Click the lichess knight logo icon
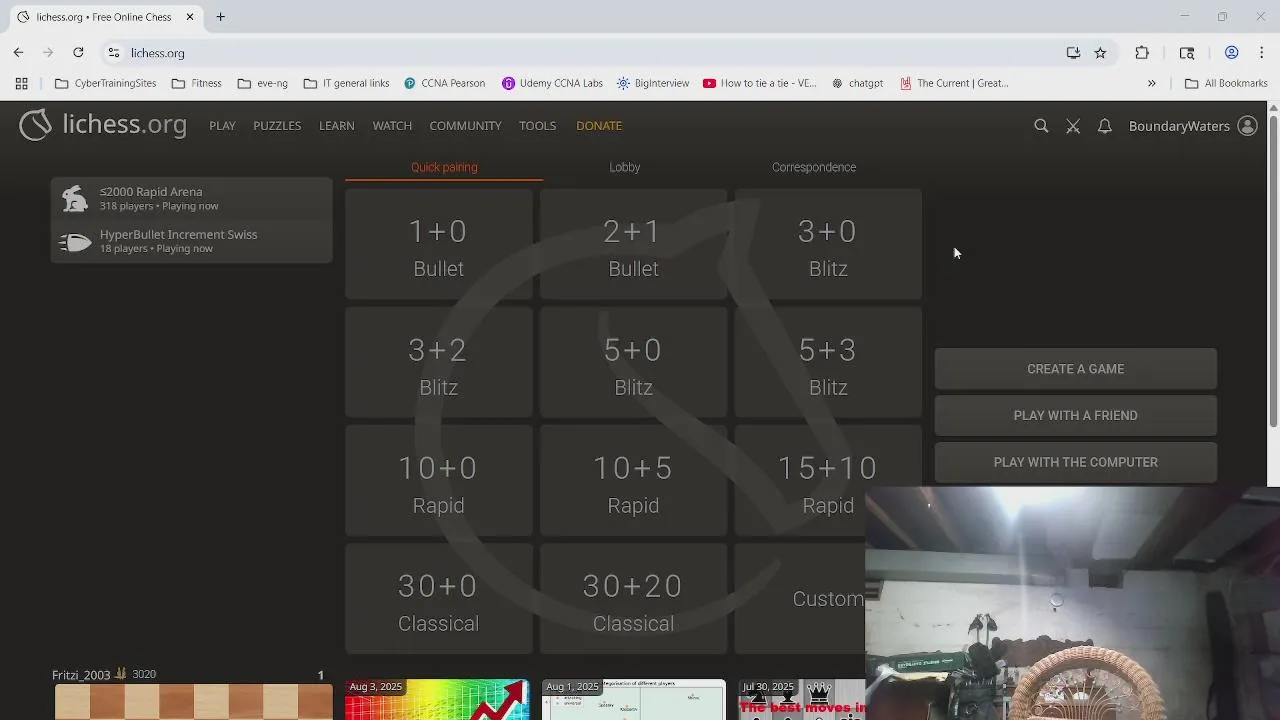This screenshot has height=720, width=1280. [35, 125]
